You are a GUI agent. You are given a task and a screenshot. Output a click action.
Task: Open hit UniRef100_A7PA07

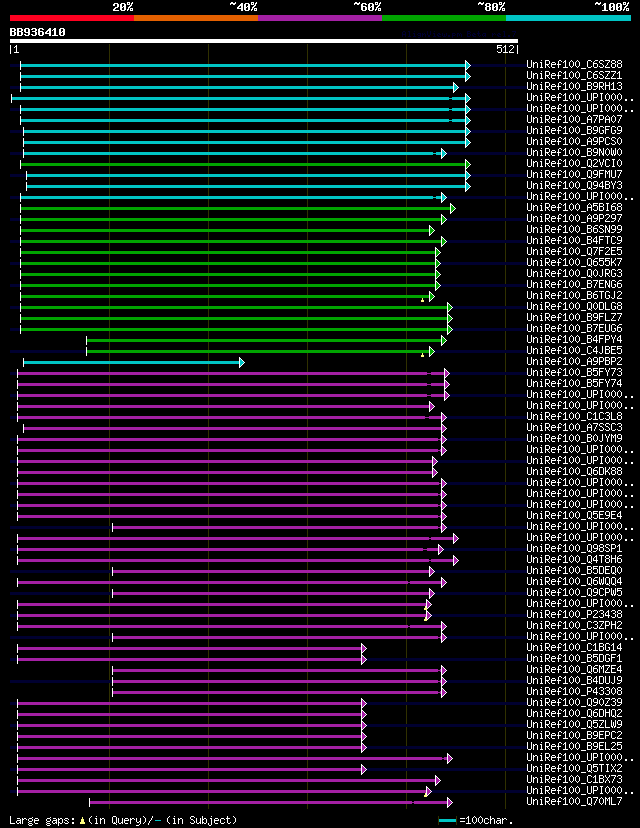coord(574,119)
